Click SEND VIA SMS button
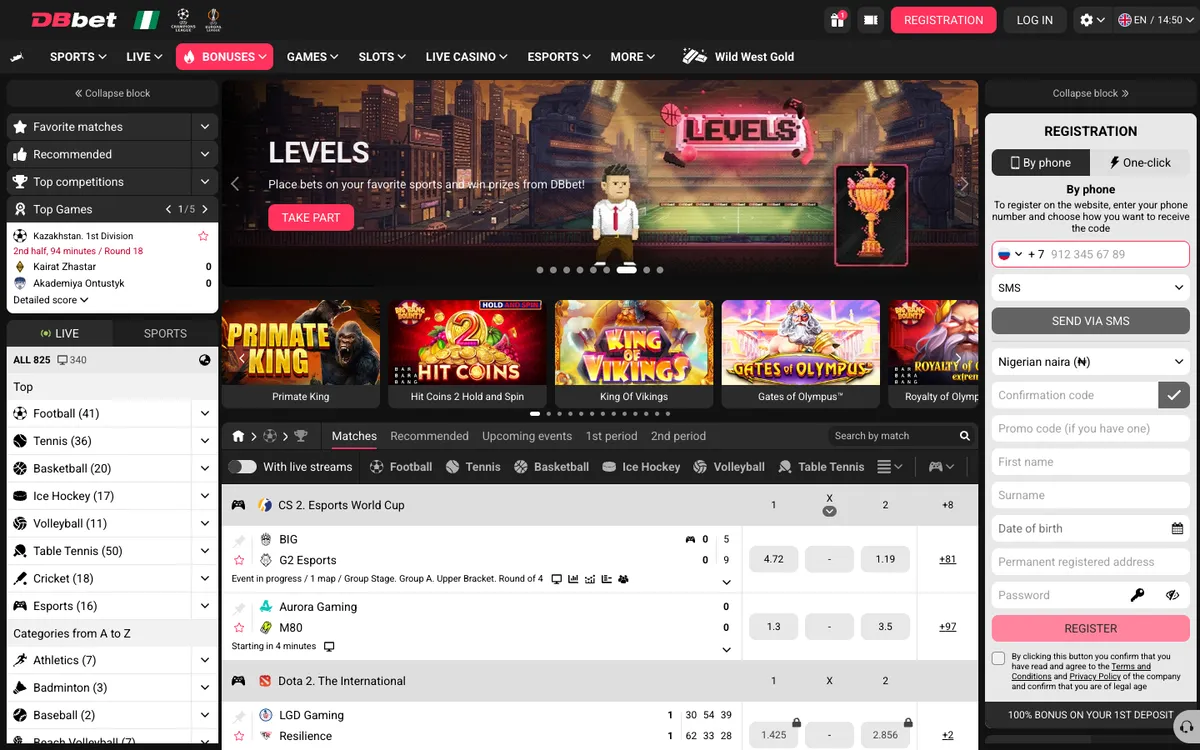The width and height of the screenshot is (1200, 750). pos(1090,321)
